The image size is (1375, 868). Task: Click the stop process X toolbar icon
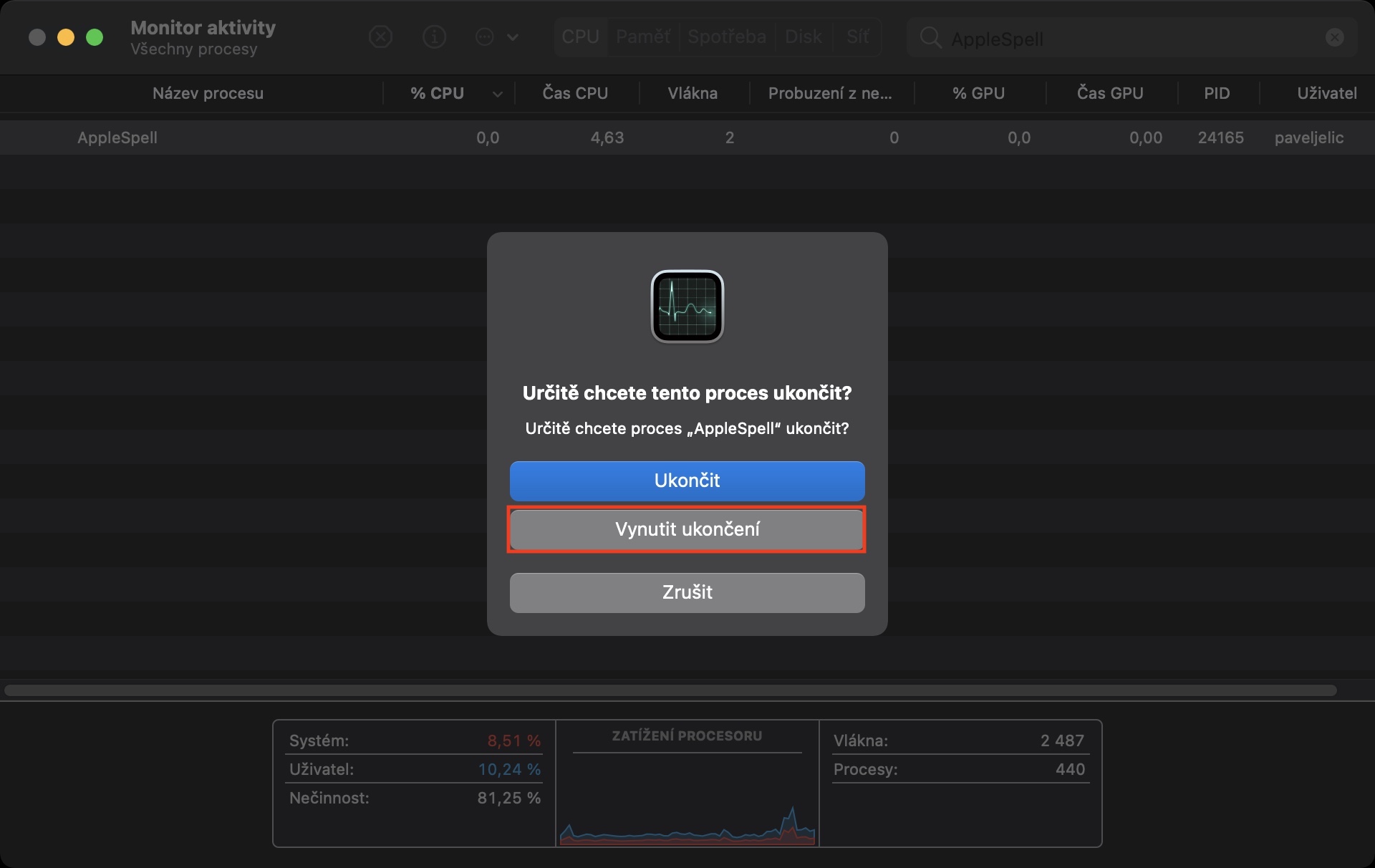pos(380,37)
